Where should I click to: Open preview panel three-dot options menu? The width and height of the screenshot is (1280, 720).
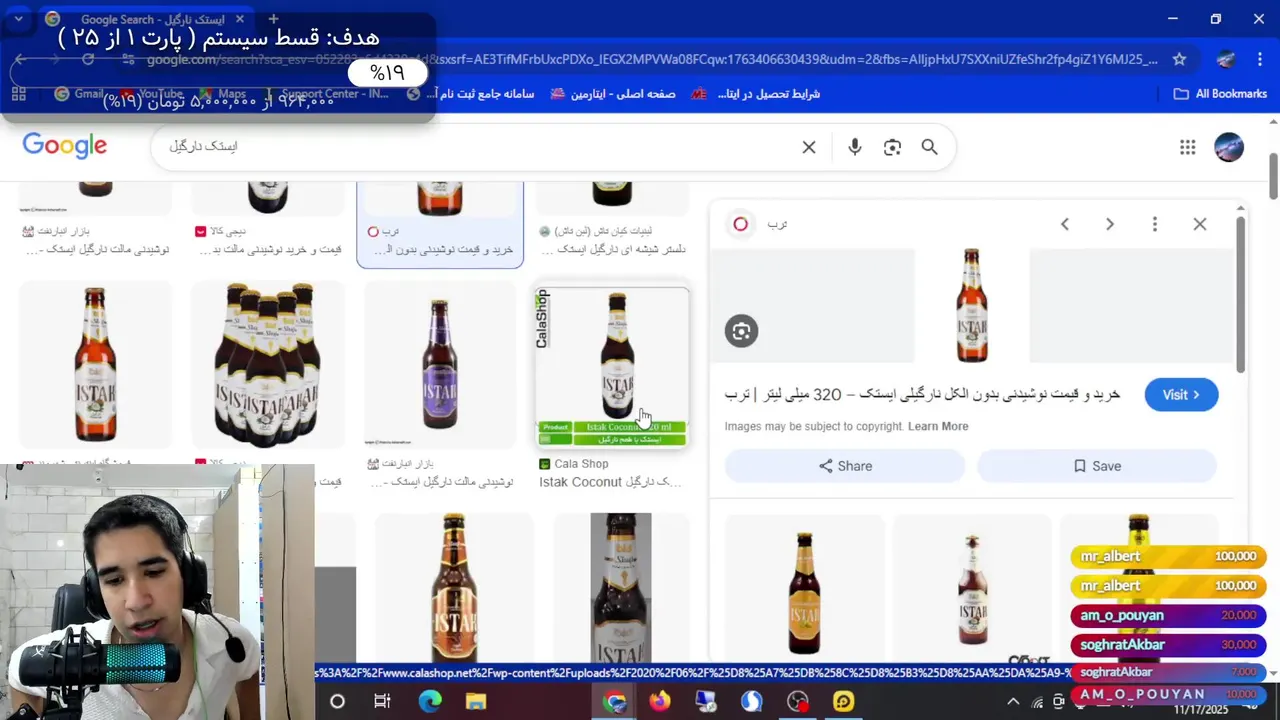[x=1155, y=224]
